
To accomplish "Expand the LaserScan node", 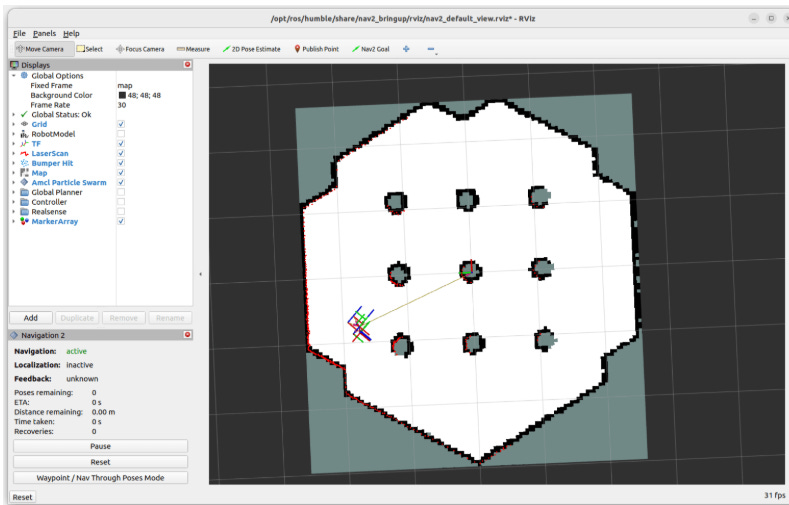I will (x=14, y=153).
